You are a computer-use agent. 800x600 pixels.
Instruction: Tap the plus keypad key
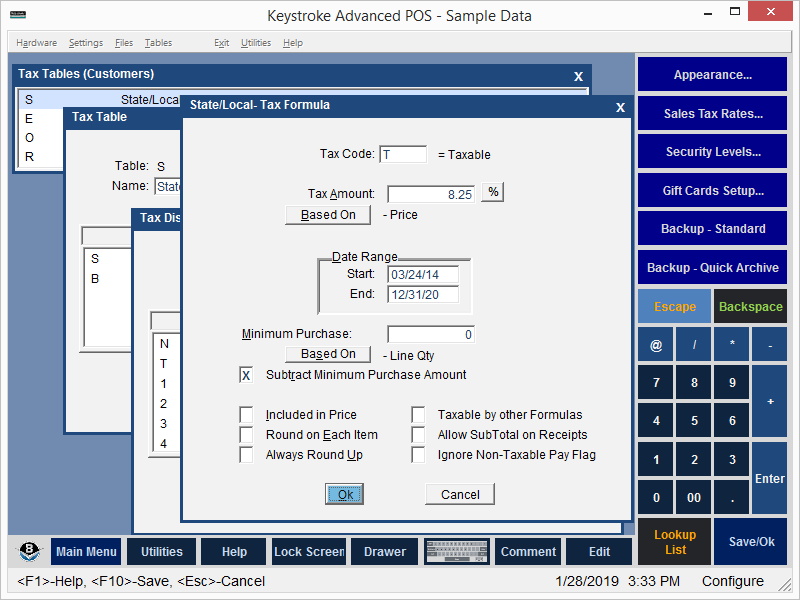(770, 402)
